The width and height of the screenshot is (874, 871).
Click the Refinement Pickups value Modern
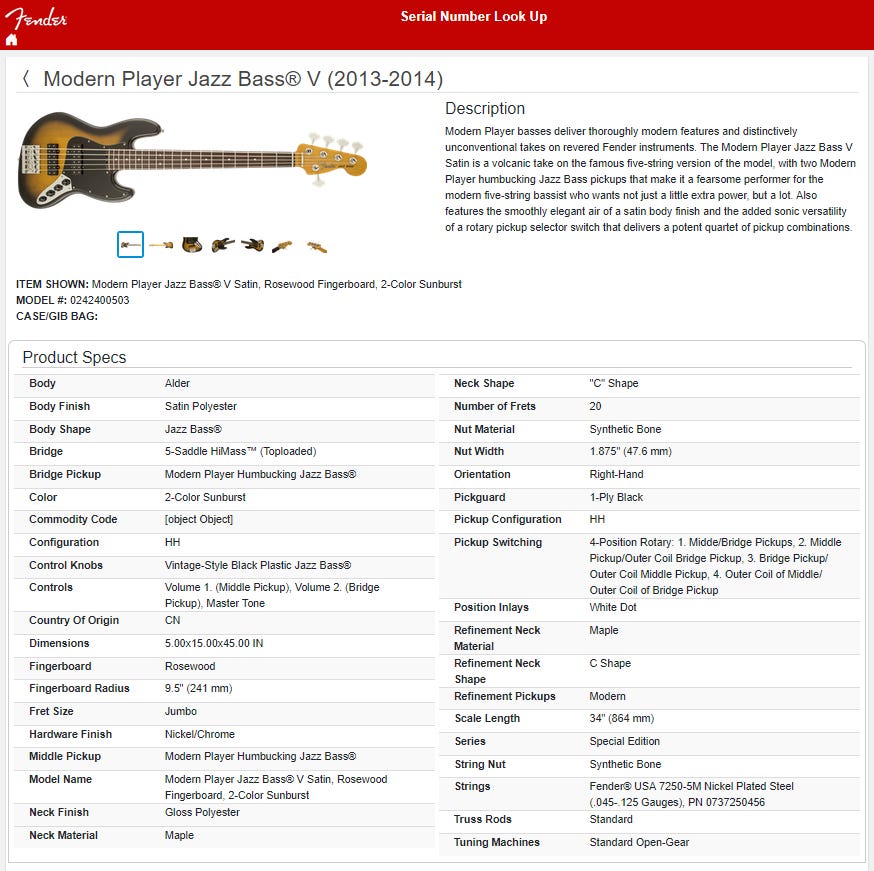[608, 696]
